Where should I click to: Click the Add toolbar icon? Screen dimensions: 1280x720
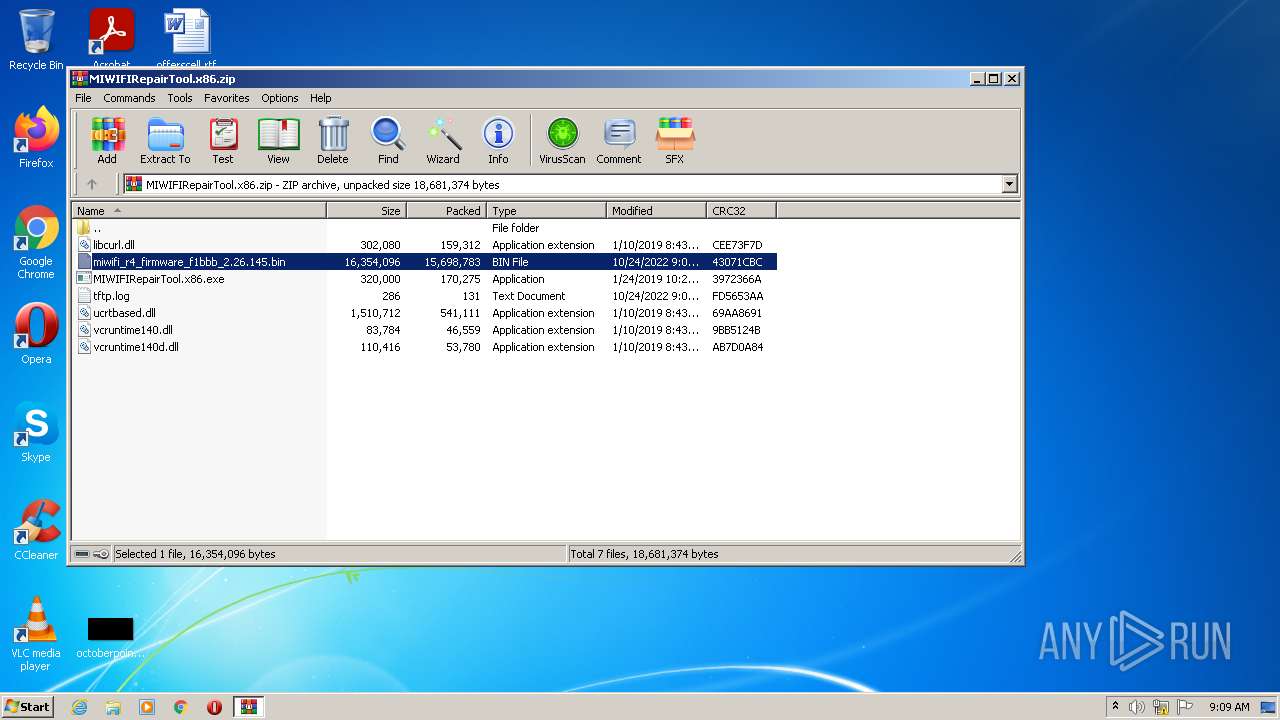[x=107, y=140]
